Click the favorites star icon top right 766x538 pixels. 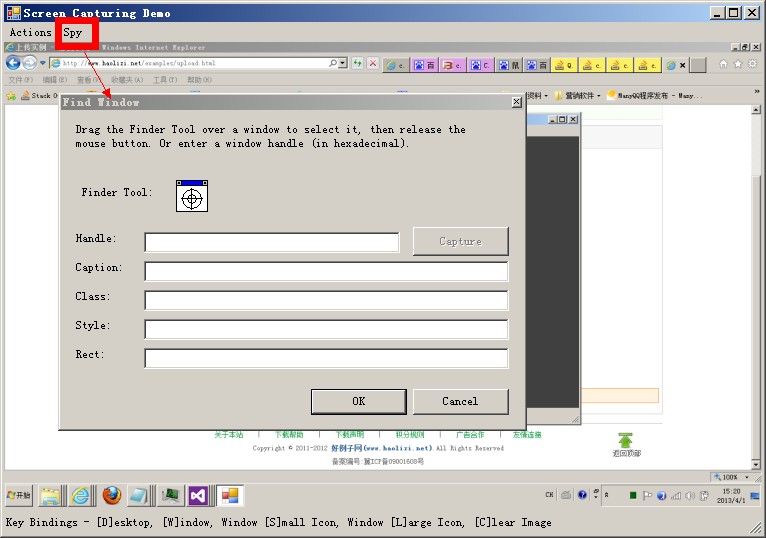click(x=738, y=64)
